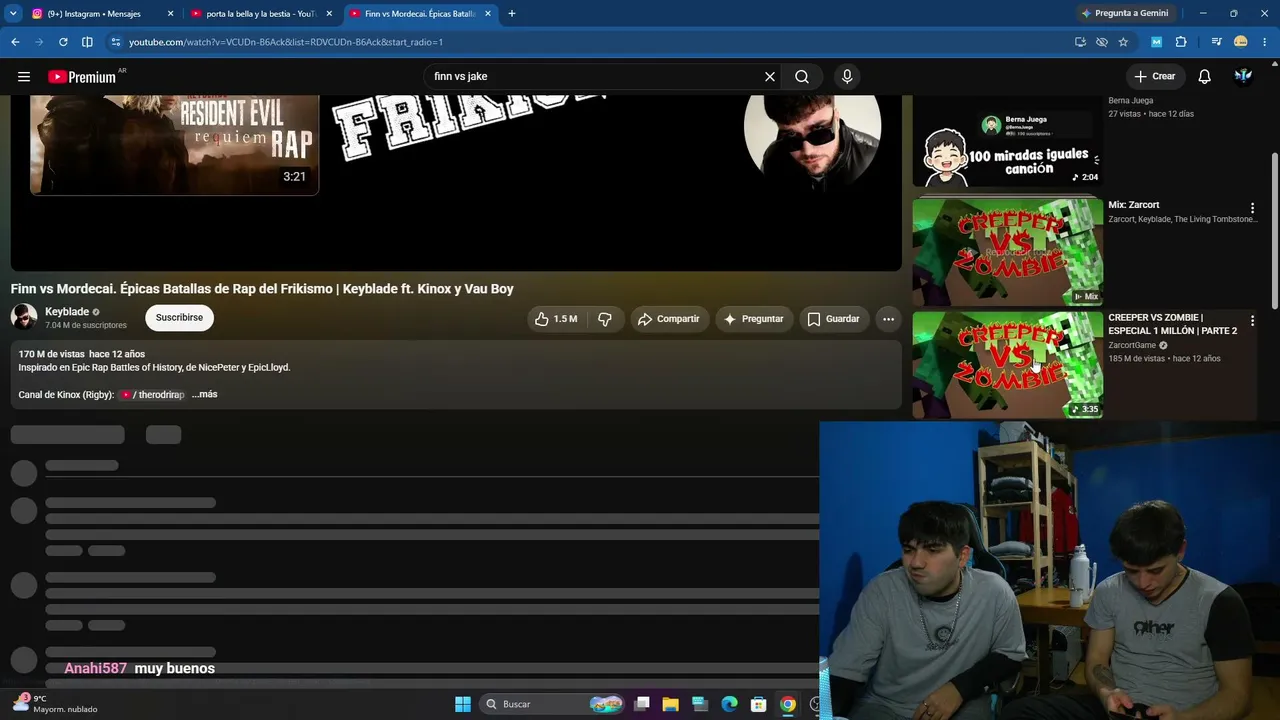1280x720 pixels.
Task: Dislike the Finn vs Mordecai video
Action: (605, 319)
